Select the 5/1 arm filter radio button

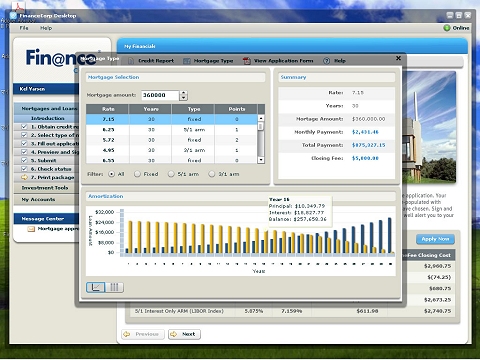tap(171, 174)
